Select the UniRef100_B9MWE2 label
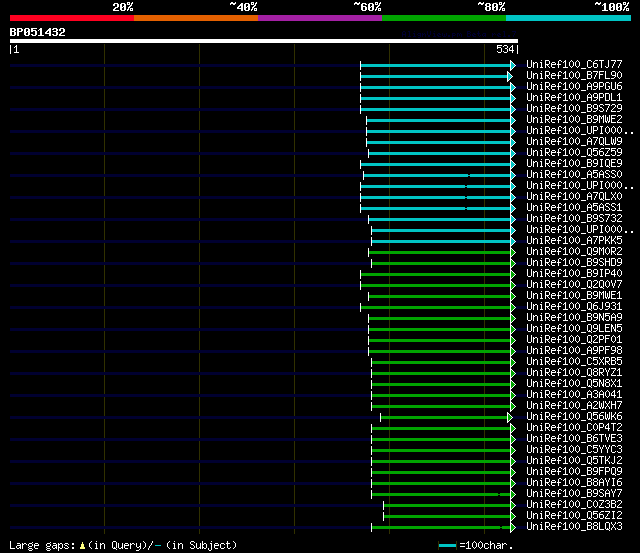640x553 pixels. pyautogui.click(x=574, y=120)
